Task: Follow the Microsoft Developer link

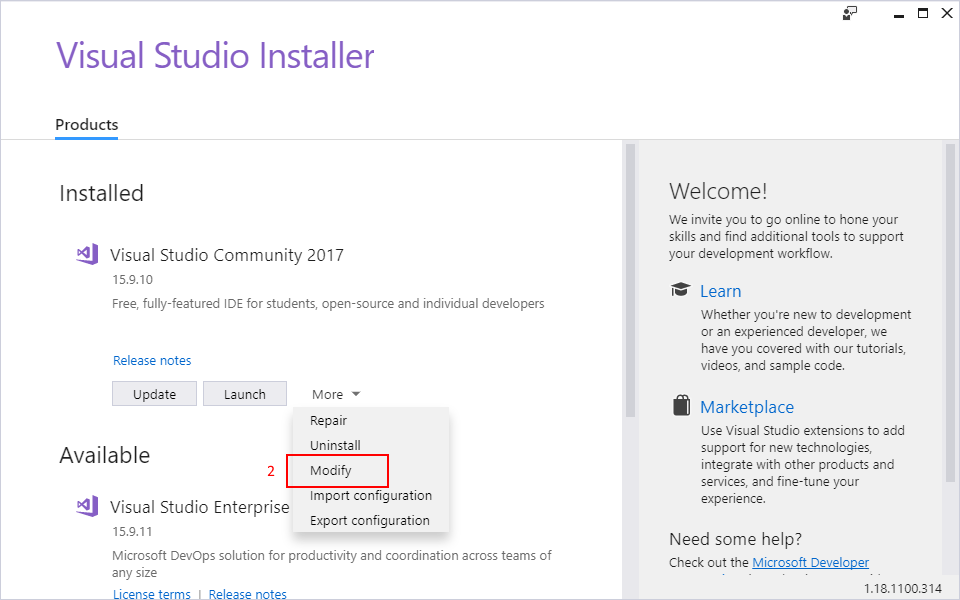Action: [810, 562]
